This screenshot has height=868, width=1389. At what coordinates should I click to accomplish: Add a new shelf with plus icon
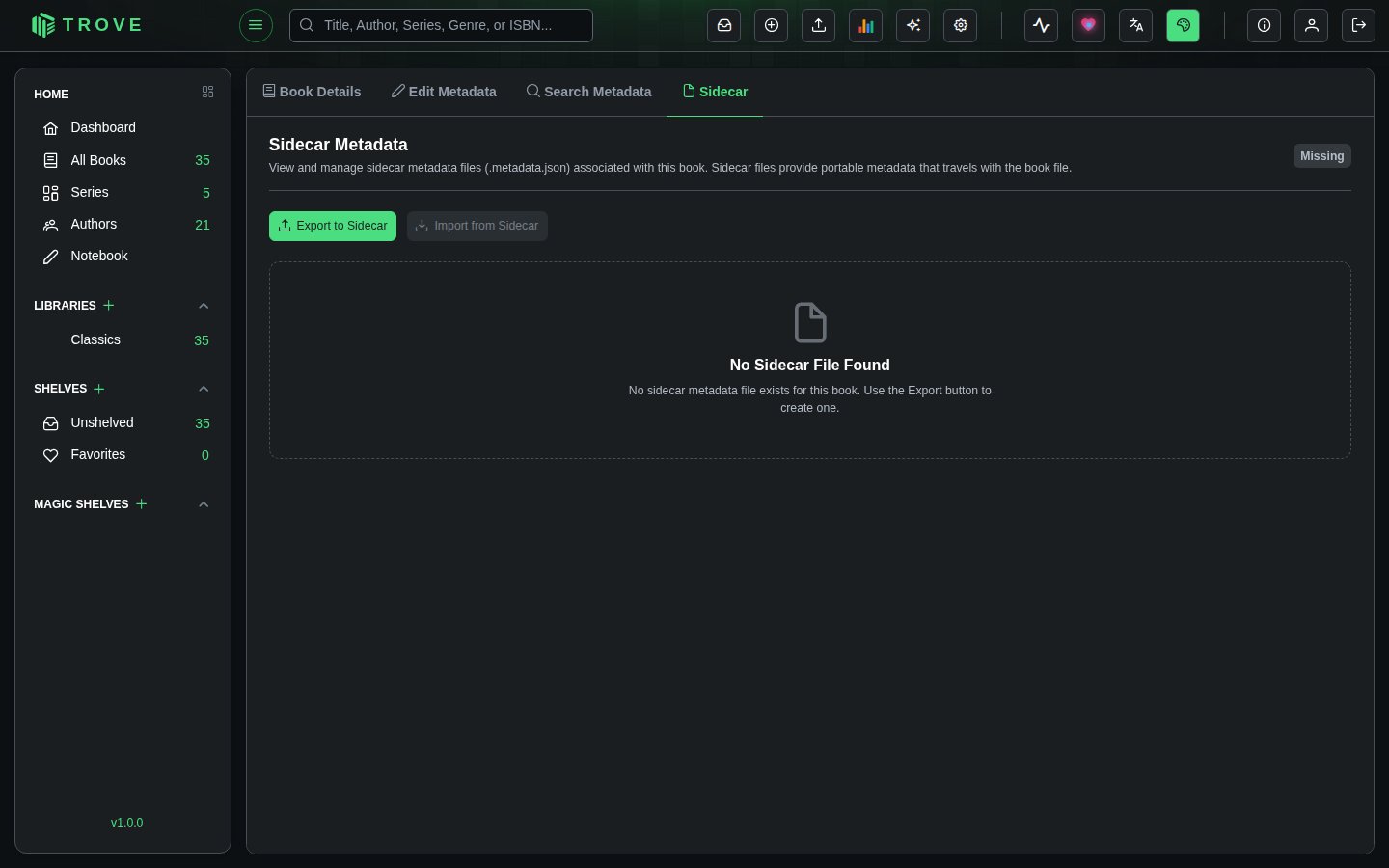pyautogui.click(x=99, y=389)
